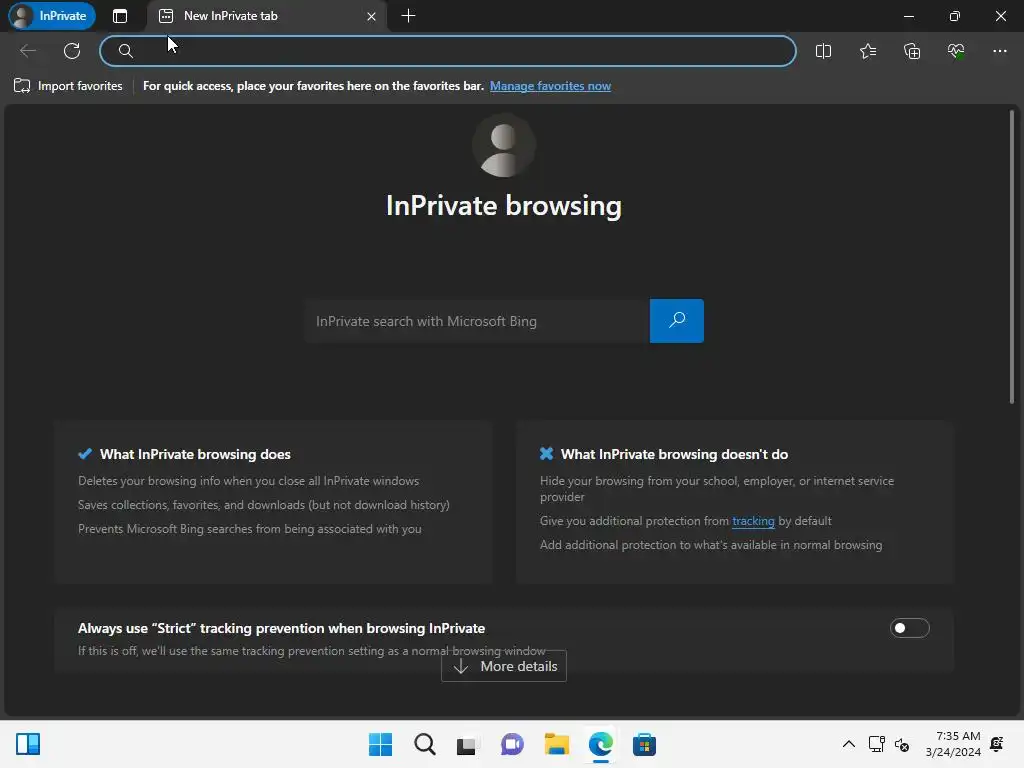The image size is (1024, 768).
Task: Show hidden system tray icons
Action: [848, 744]
